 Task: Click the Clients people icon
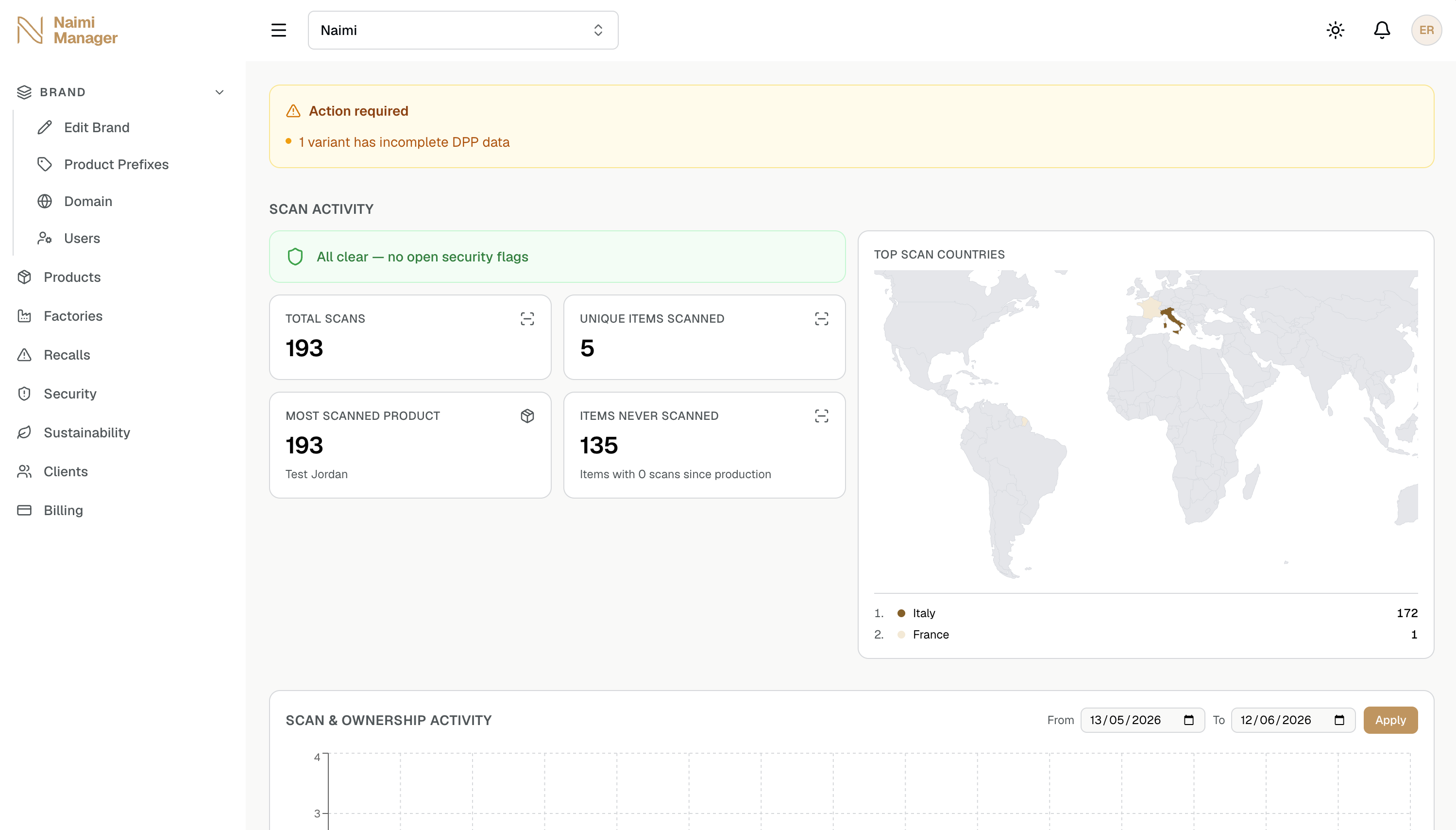24,471
